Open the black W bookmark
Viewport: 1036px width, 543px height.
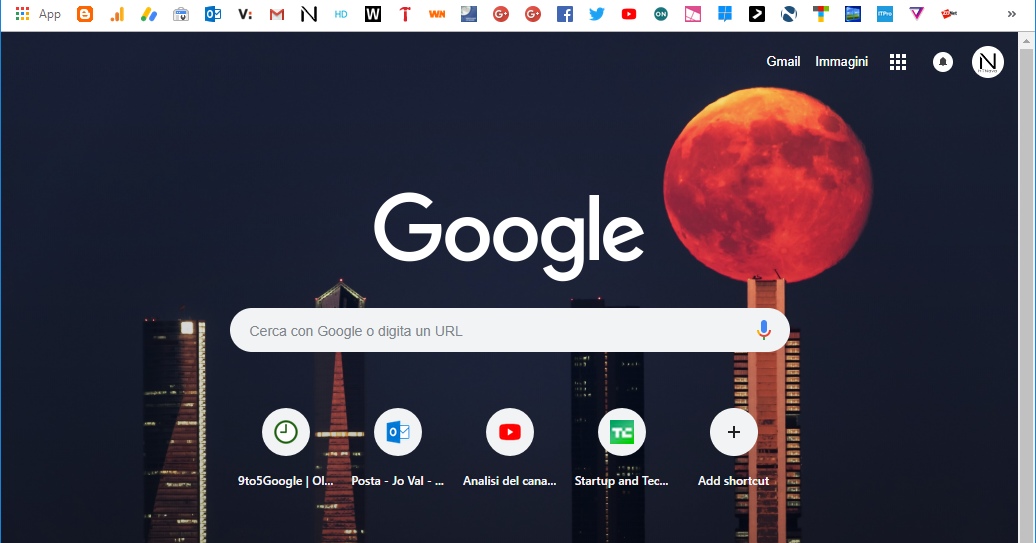pos(373,14)
